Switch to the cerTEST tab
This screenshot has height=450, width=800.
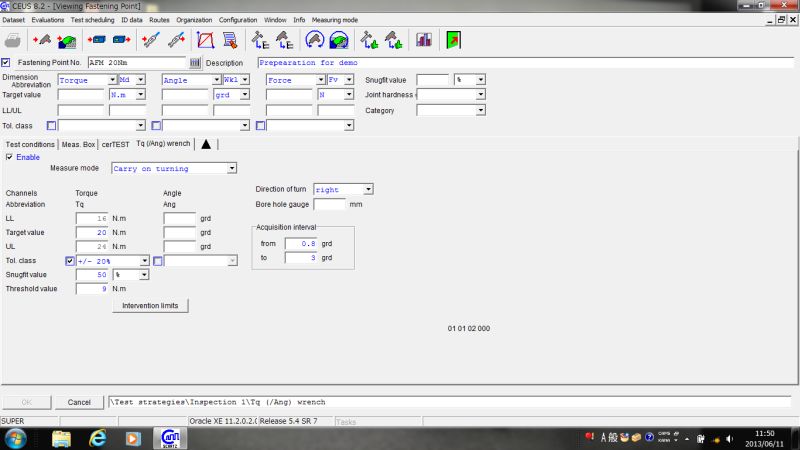pos(115,144)
